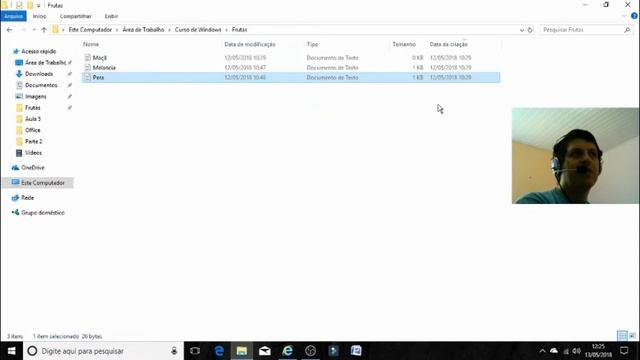
Task: Open OneDrive in navigation pane
Action: pos(33,168)
